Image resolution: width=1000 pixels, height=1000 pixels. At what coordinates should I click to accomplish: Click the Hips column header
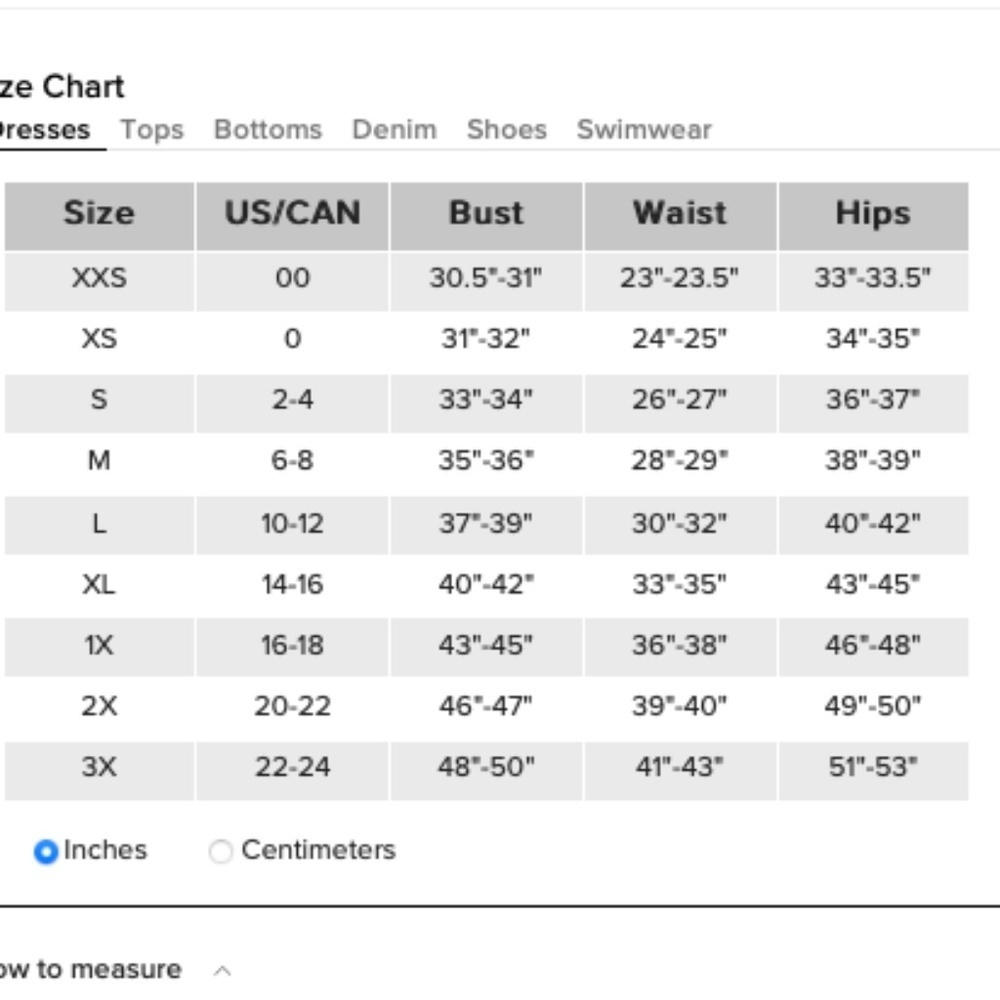tap(873, 214)
